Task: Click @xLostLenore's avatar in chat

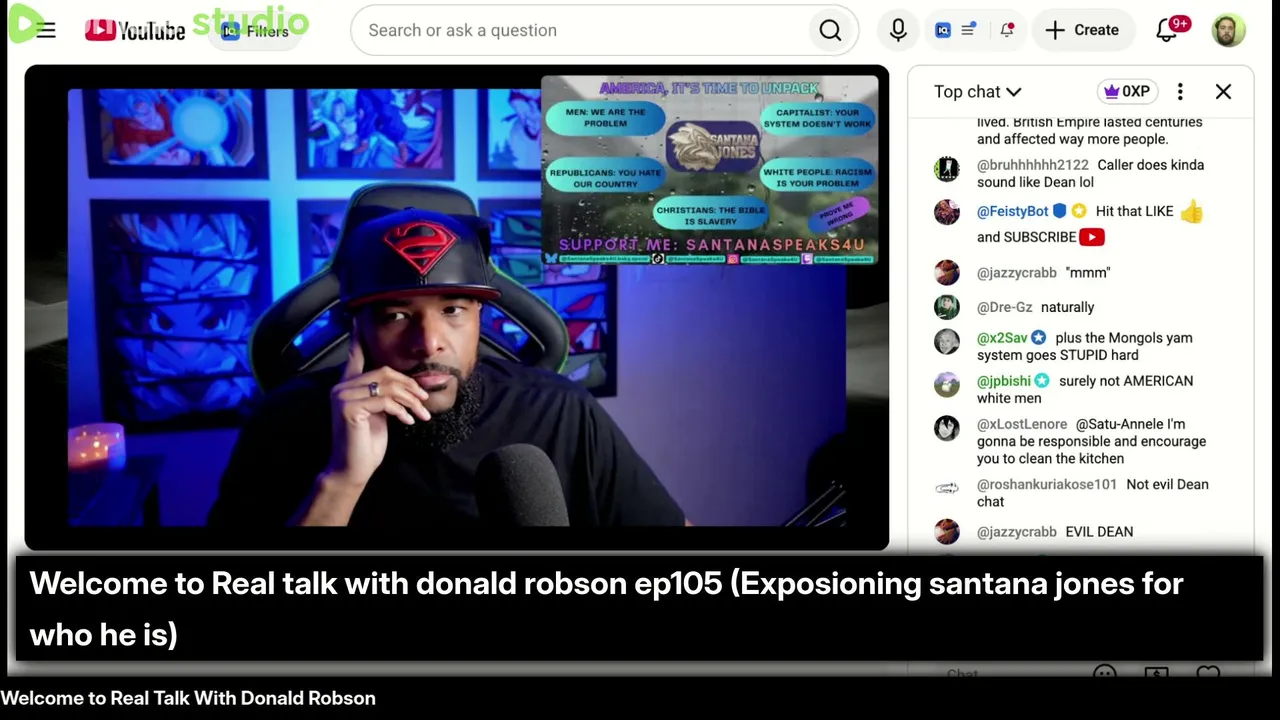Action: click(x=947, y=428)
